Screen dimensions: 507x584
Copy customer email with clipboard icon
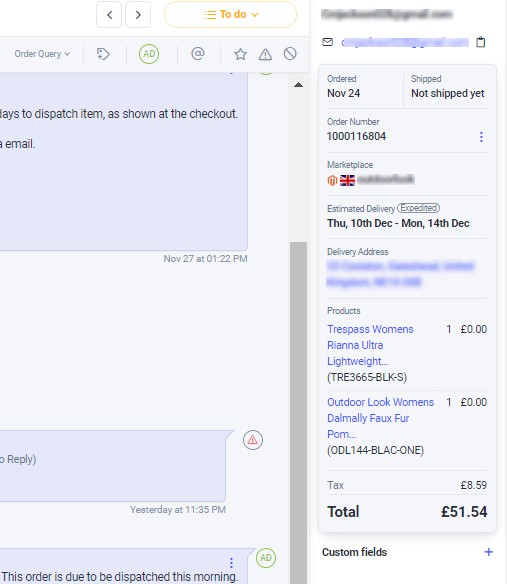(481, 42)
